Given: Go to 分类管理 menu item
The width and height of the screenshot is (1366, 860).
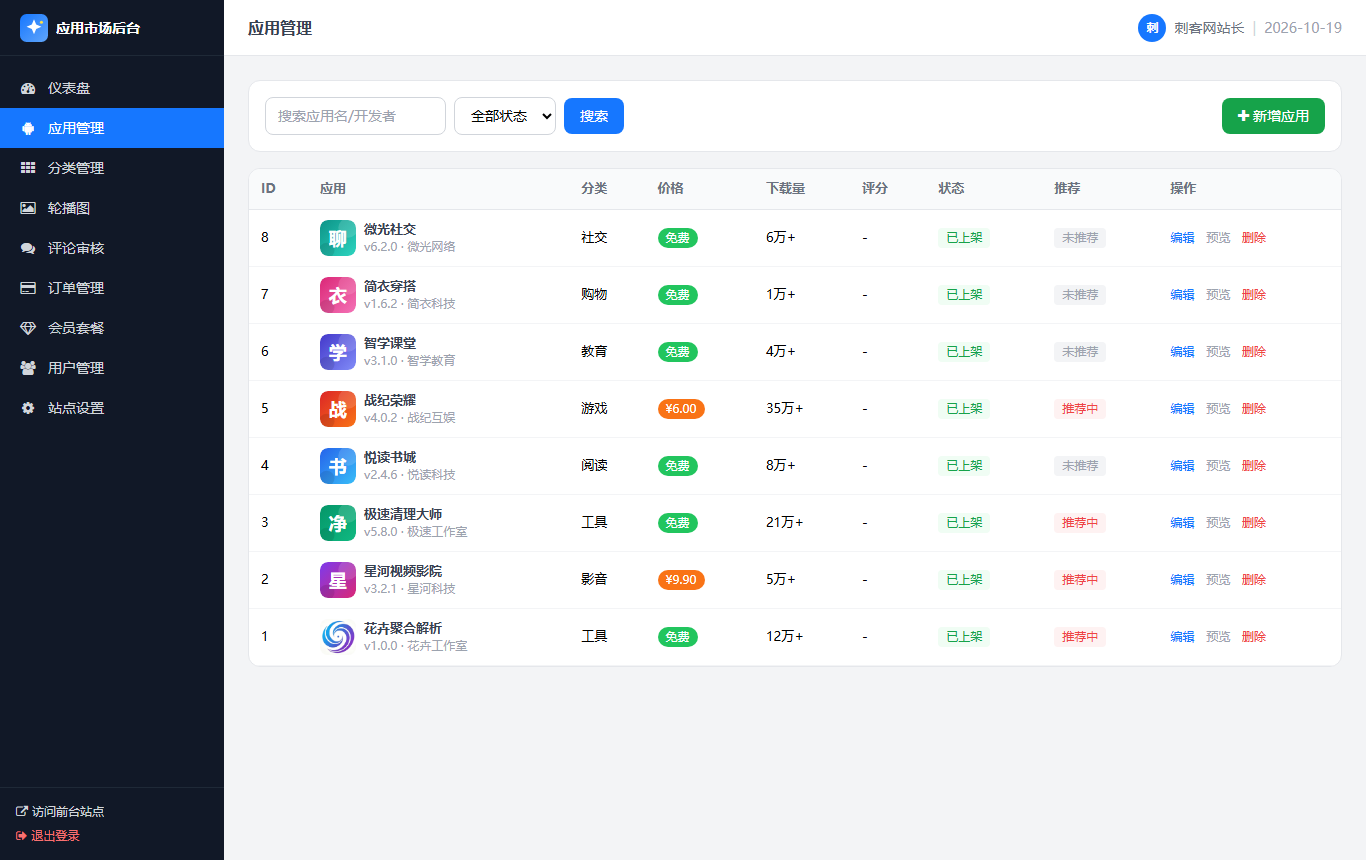Looking at the screenshot, I should pyautogui.click(x=112, y=168).
